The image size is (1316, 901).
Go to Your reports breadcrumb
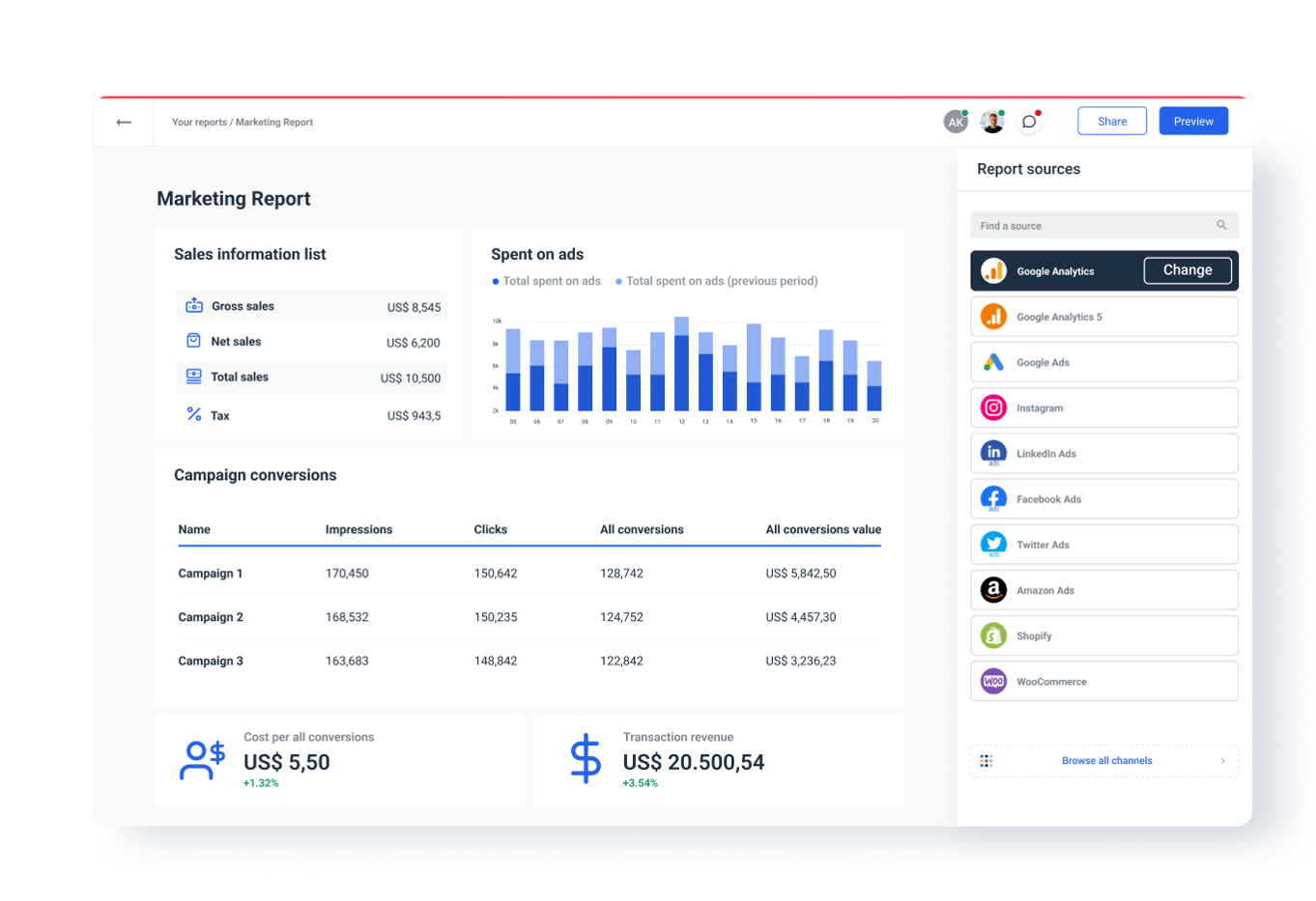click(x=199, y=123)
